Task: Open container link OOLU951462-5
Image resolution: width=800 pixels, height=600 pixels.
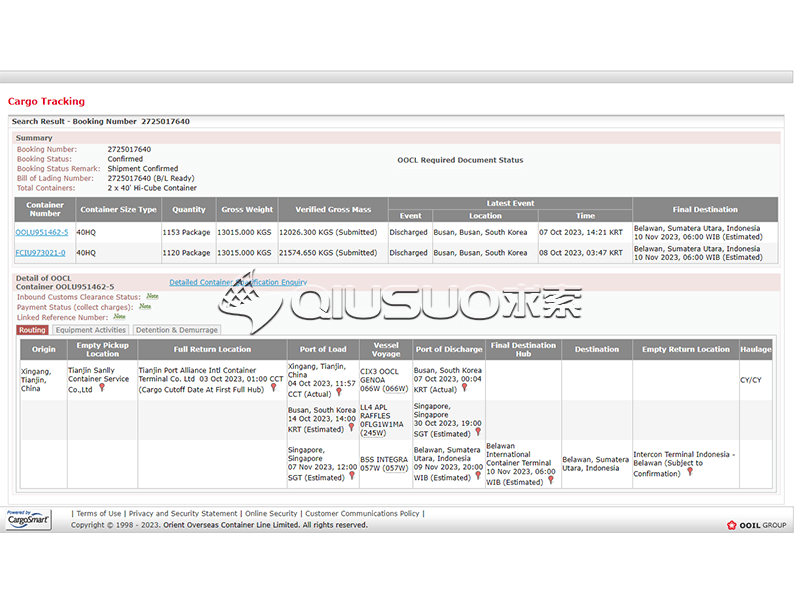Action: [x=41, y=233]
